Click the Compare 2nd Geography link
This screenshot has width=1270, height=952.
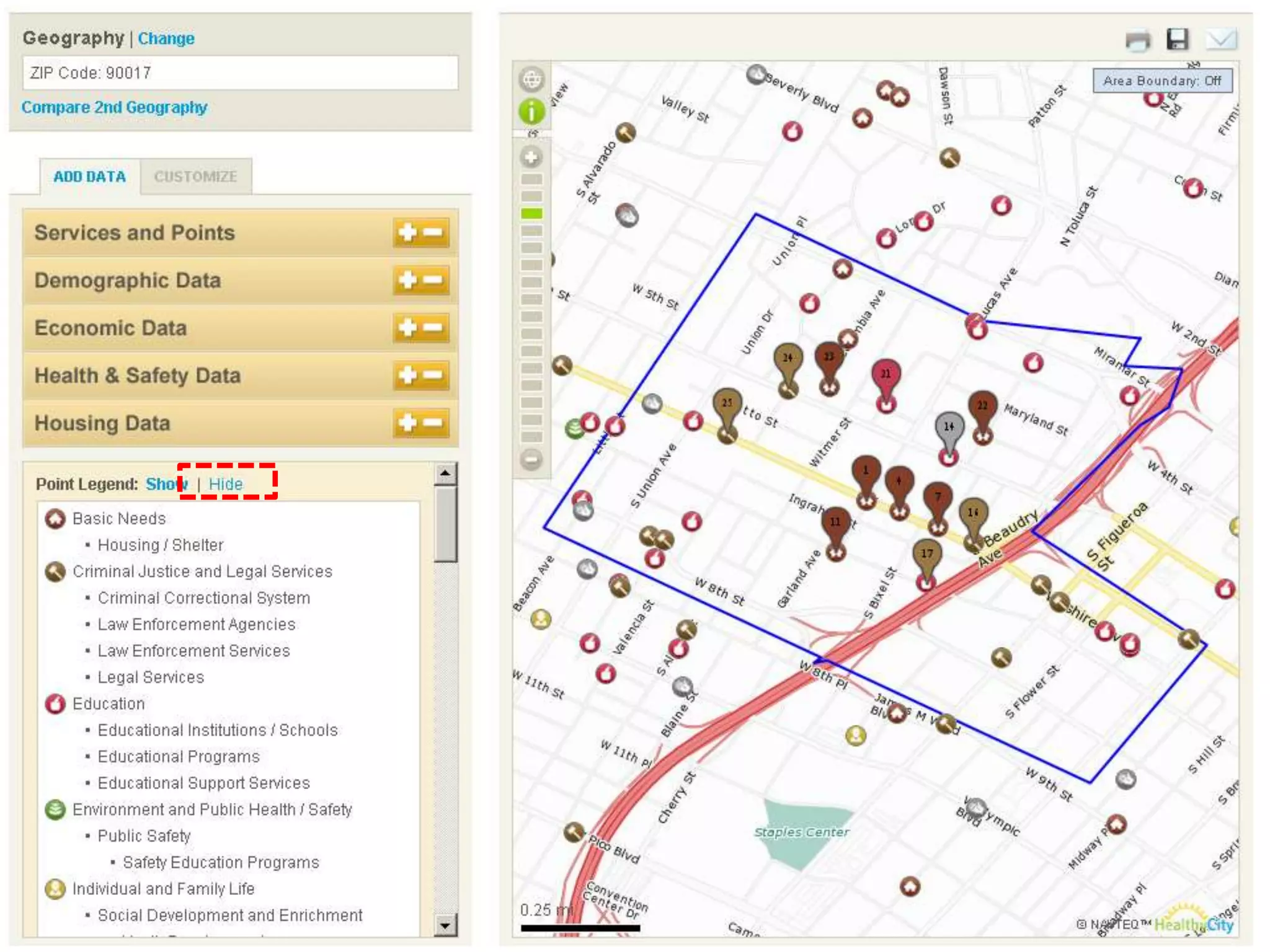[x=114, y=107]
